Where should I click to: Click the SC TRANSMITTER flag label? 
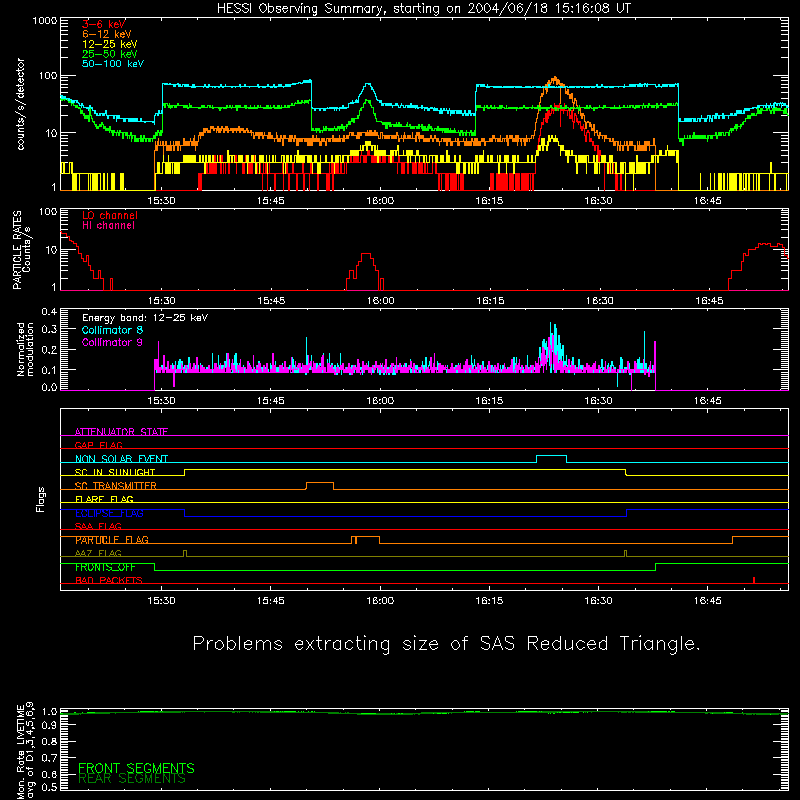tap(116, 486)
